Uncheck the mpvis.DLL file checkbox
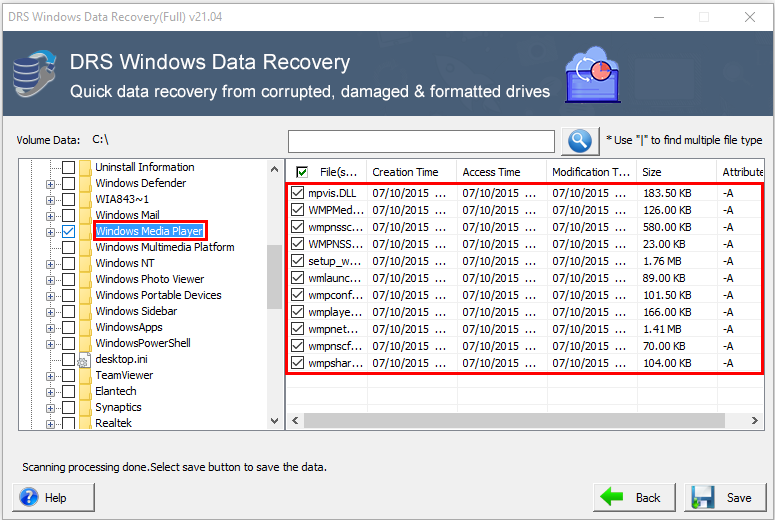 coord(297,193)
